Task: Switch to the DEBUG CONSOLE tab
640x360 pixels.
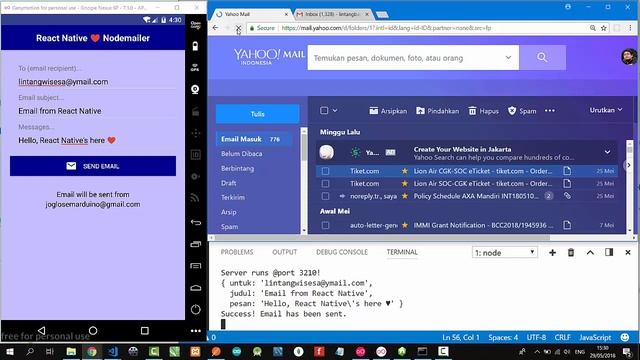Action: [342, 252]
